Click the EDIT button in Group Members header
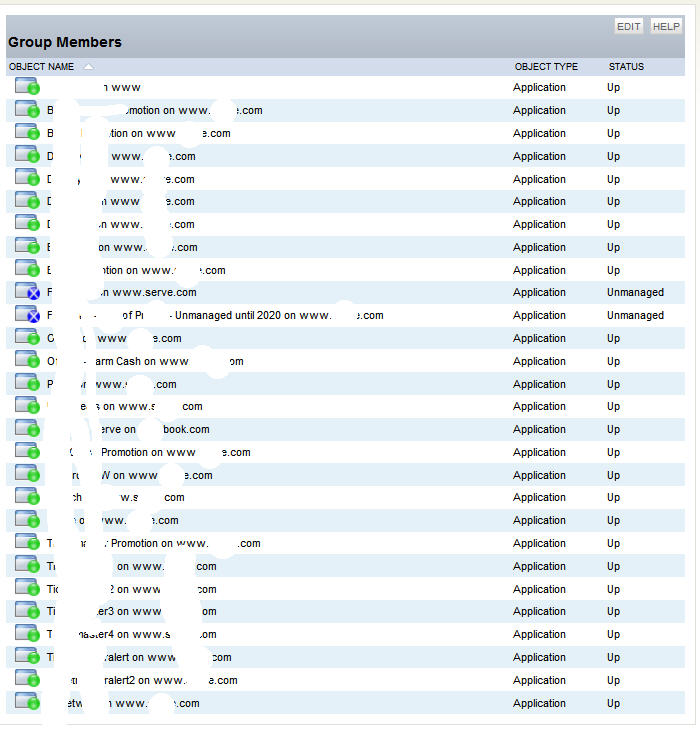The width and height of the screenshot is (700, 730). pos(628,27)
